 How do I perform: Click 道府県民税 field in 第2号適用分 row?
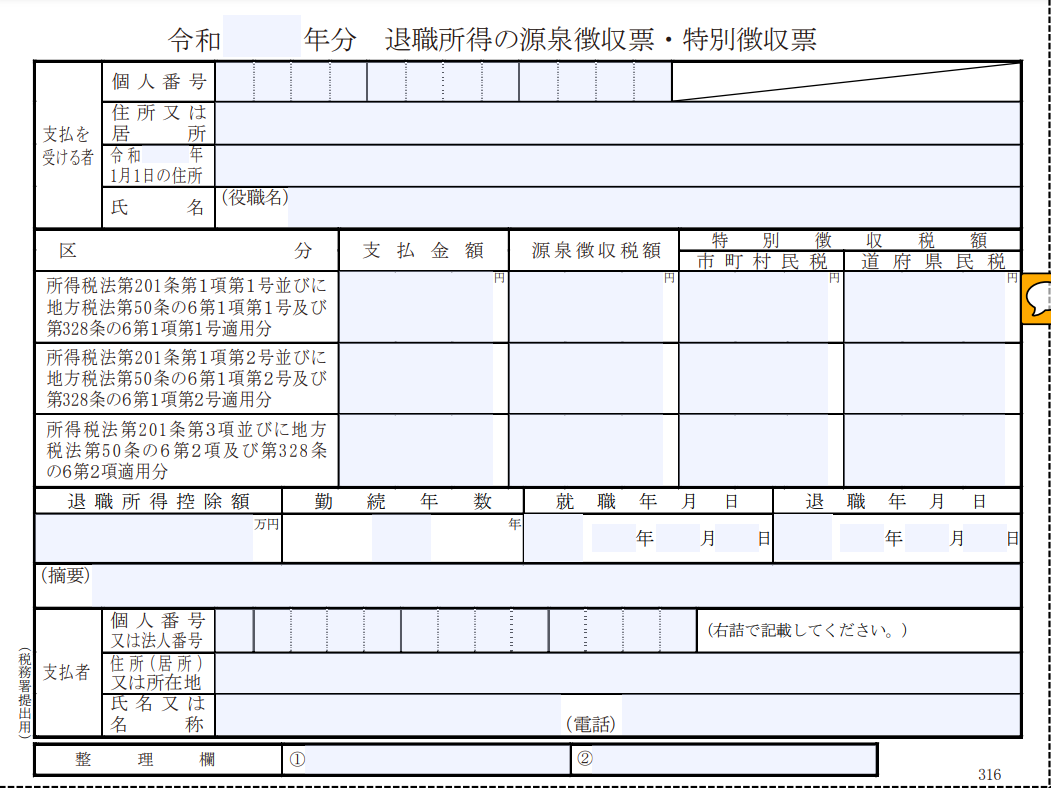(x=925, y=378)
